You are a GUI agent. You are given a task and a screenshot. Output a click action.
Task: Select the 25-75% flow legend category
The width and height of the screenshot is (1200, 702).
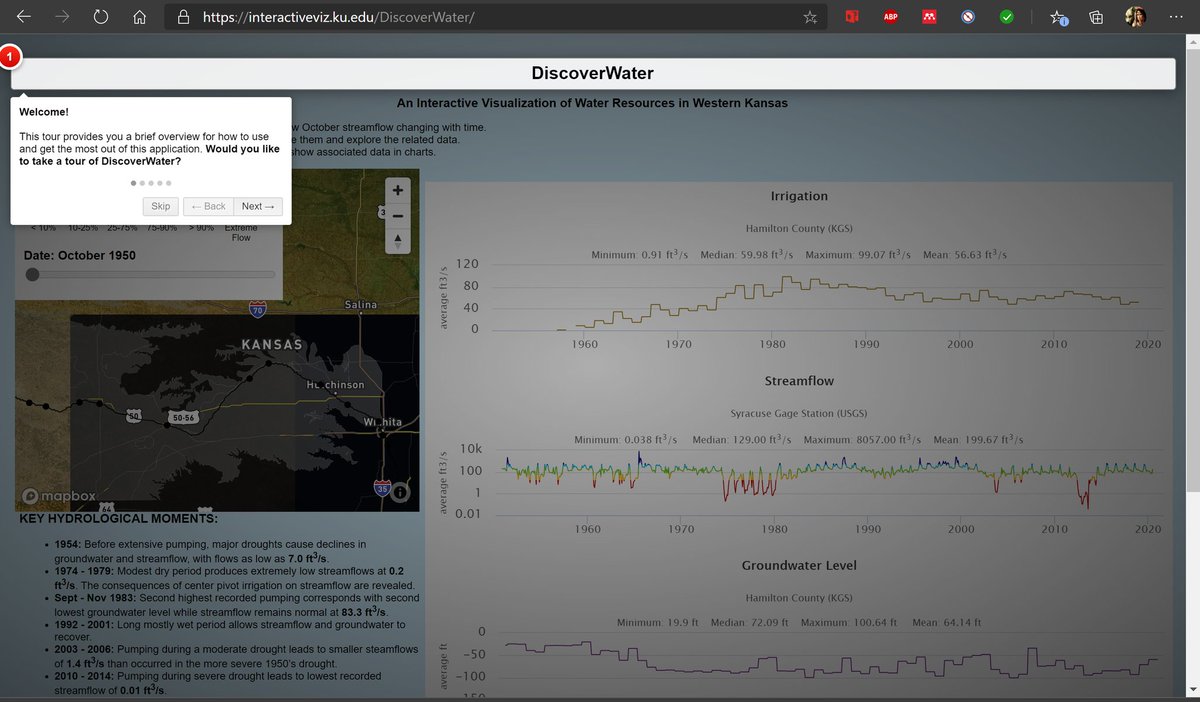(x=122, y=227)
